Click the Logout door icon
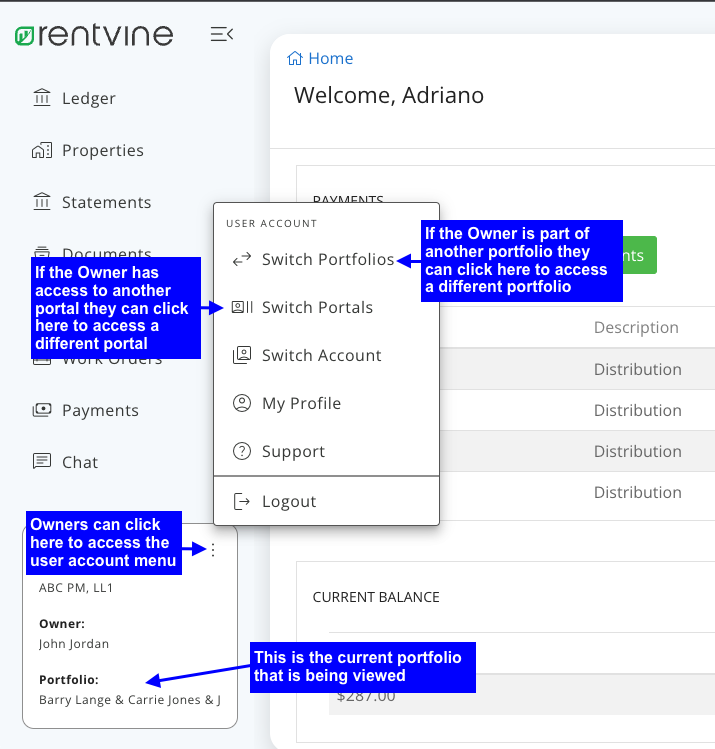 (x=242, y=502)
